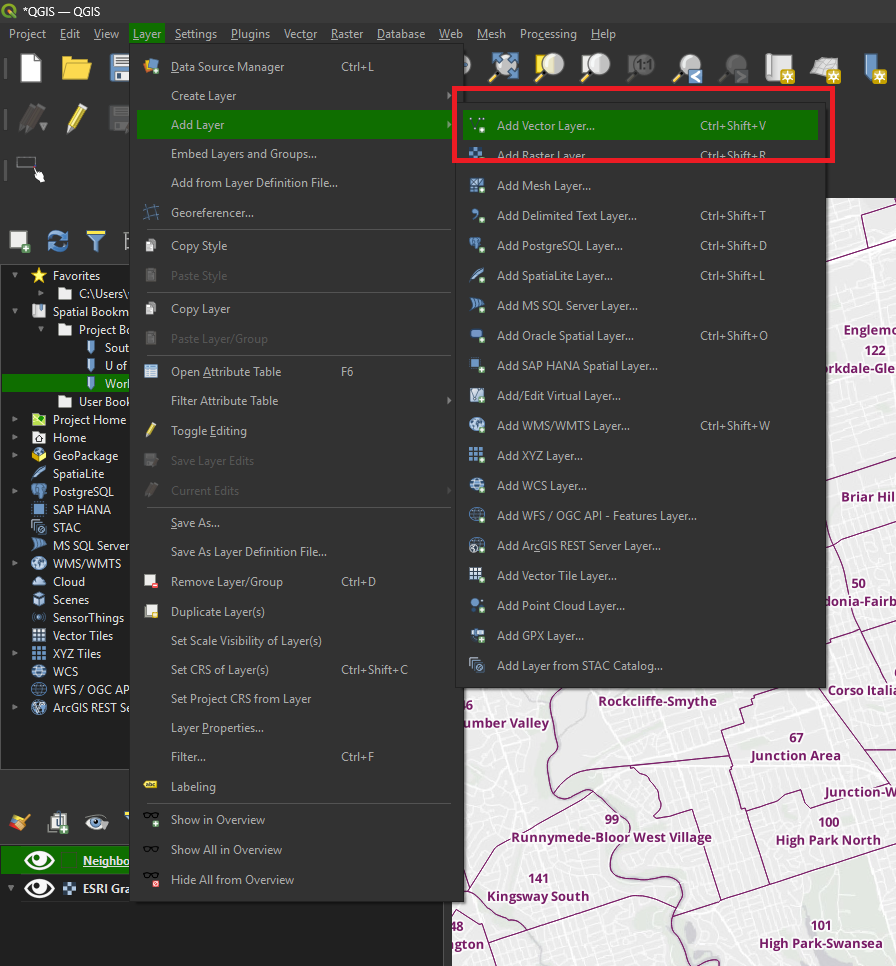
Task: Click Labeling in Layer menu
Action: pyautogui.click(x=295, y=787)
